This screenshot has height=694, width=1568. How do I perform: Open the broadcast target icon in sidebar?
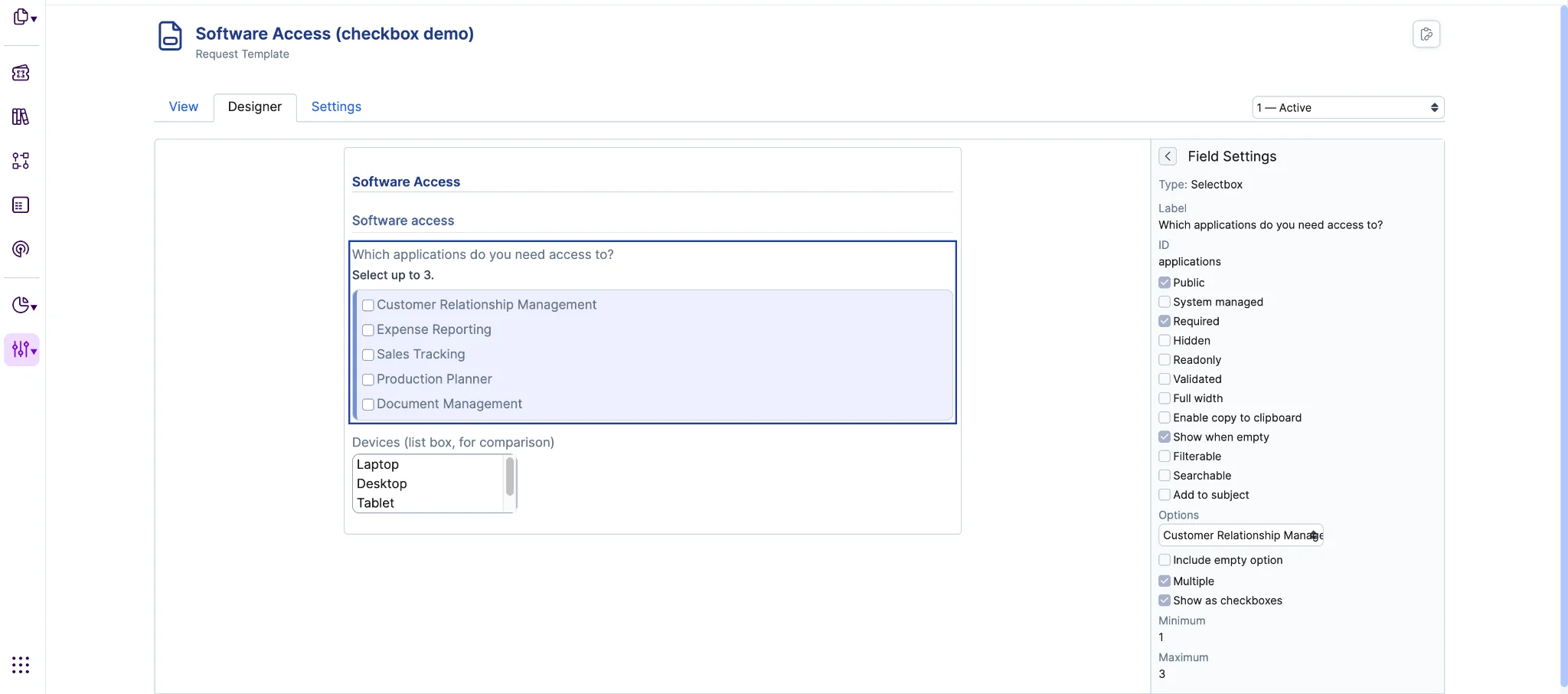[x=21, y=249]
